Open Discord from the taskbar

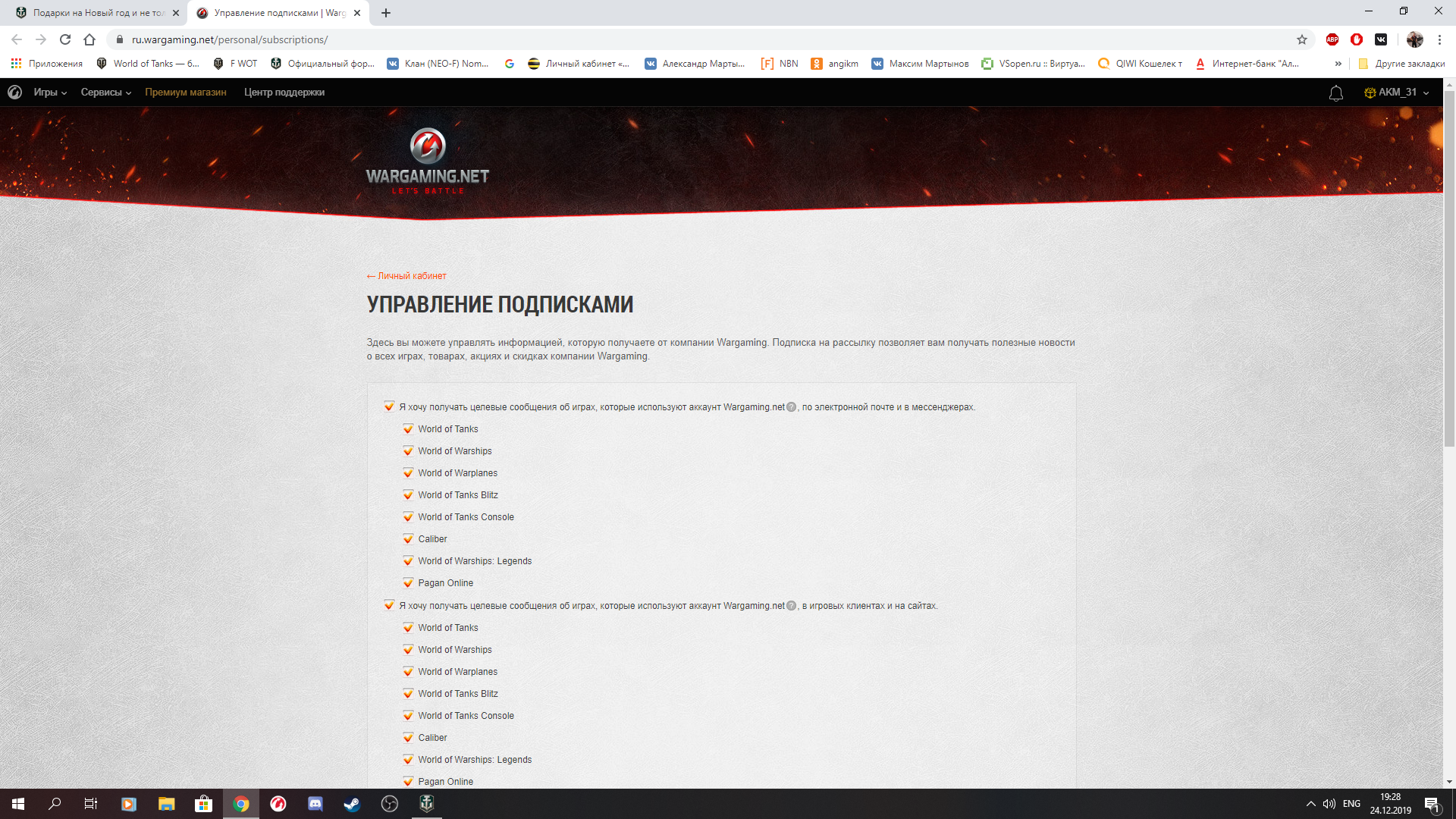click(315, 804)
